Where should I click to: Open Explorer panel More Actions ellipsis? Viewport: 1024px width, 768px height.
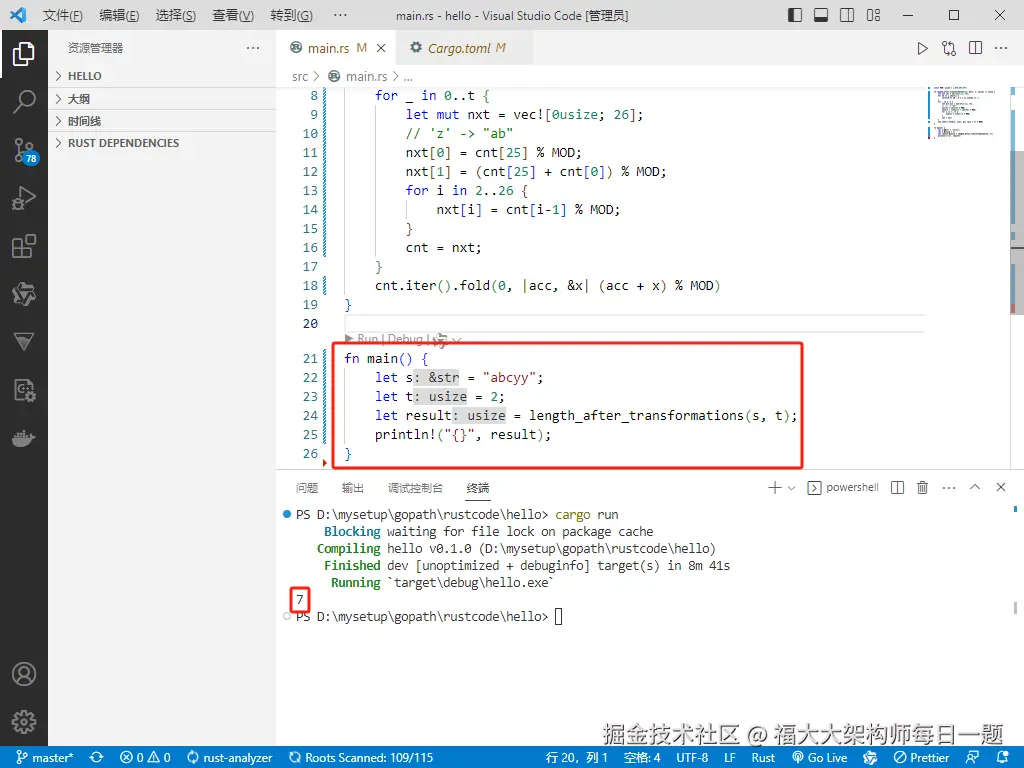point(253,48)
